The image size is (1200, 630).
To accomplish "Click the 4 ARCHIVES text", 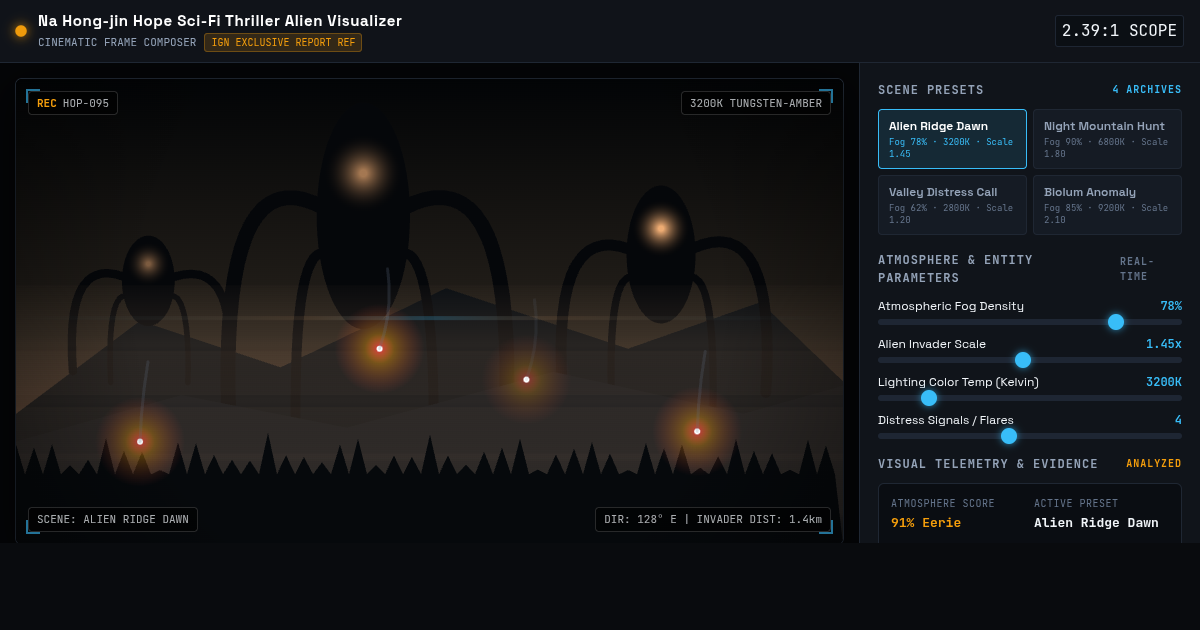I will [1147, 90].
